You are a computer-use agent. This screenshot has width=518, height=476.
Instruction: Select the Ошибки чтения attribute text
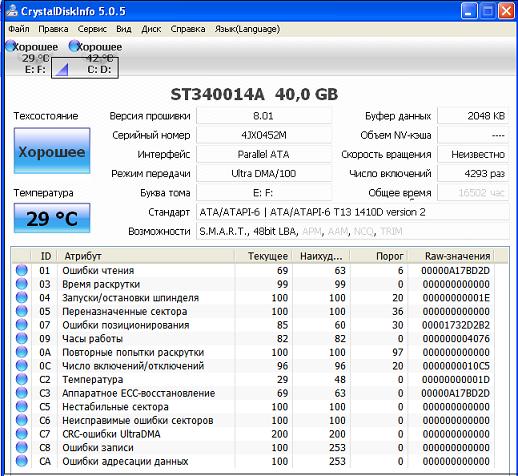click(98, 271)
